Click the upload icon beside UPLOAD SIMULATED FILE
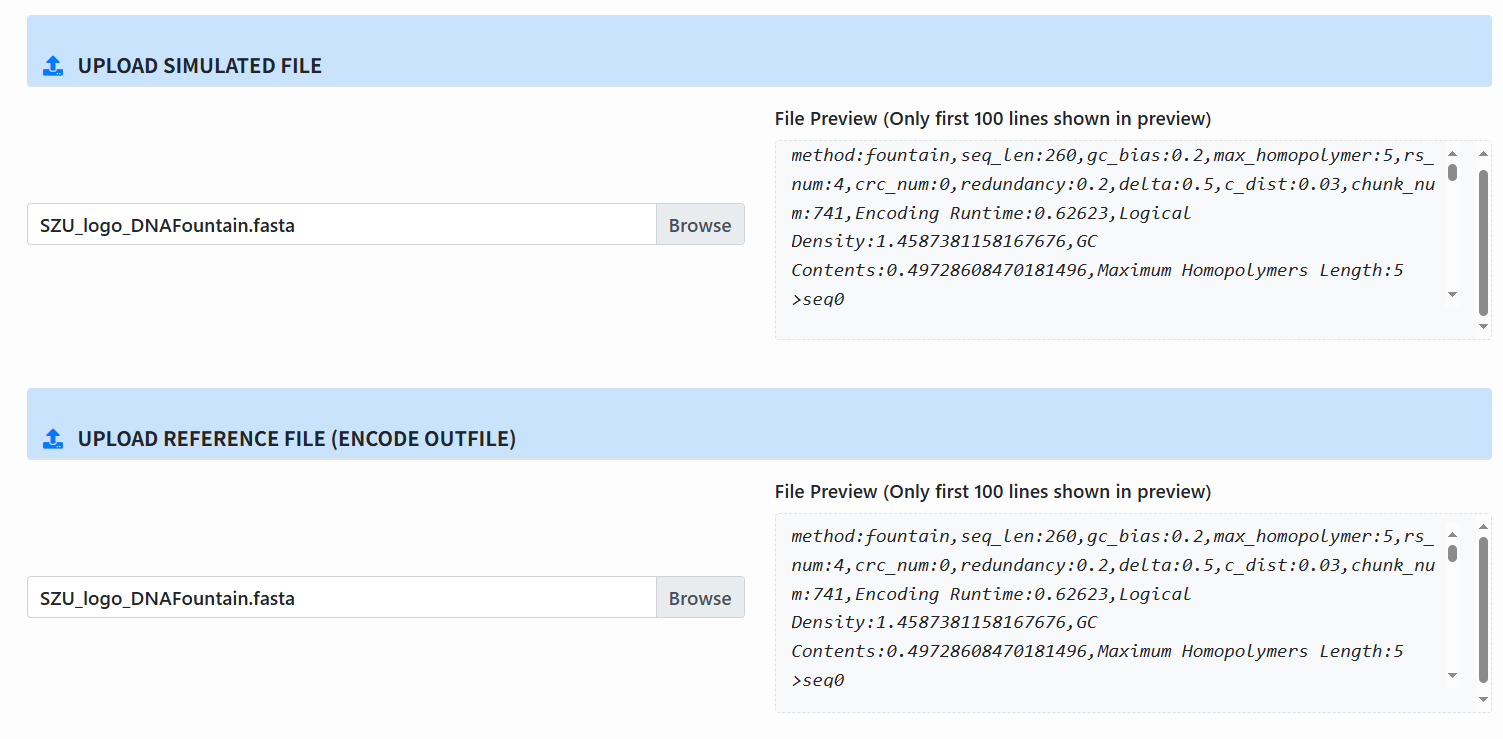Image resolution: width=1503 pixels, height=739 pixels. coord(52,65)
